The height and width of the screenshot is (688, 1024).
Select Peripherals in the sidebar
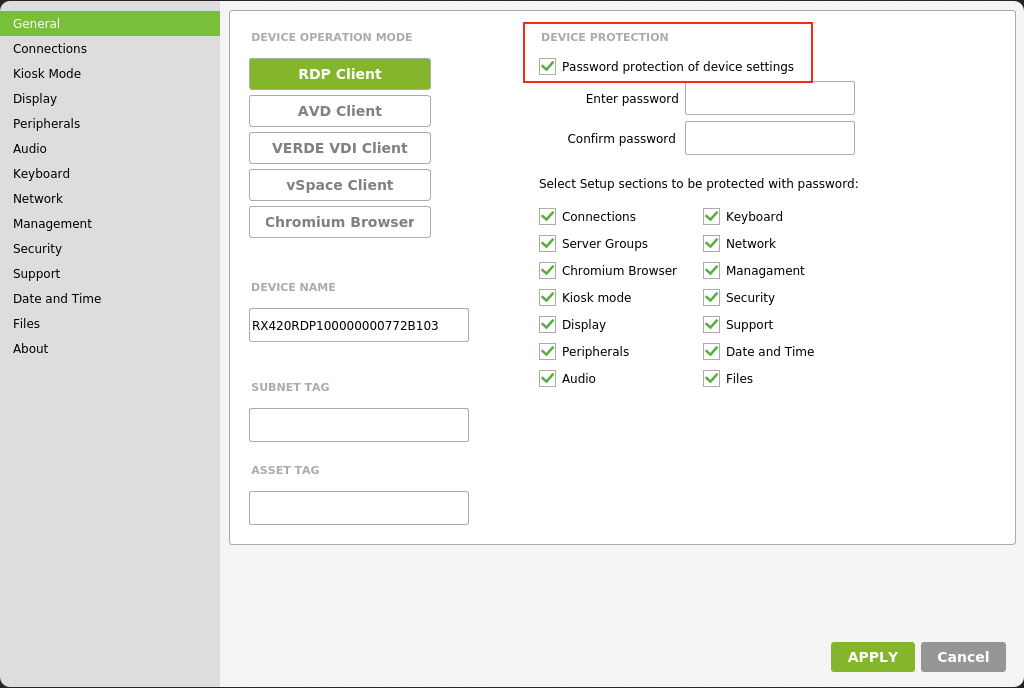110,123
